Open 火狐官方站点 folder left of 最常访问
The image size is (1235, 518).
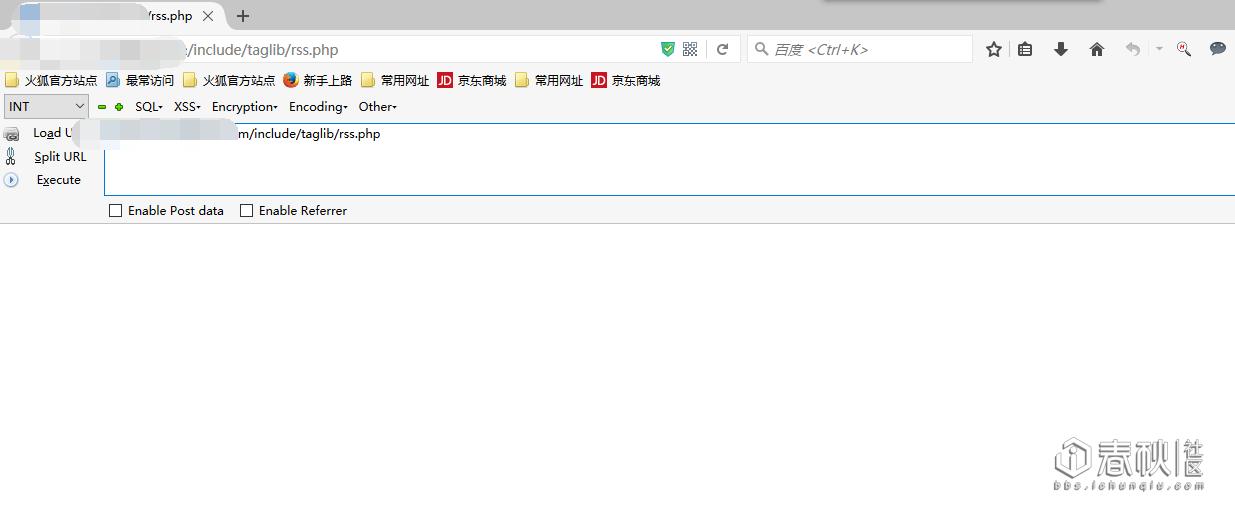pos(51,80)
